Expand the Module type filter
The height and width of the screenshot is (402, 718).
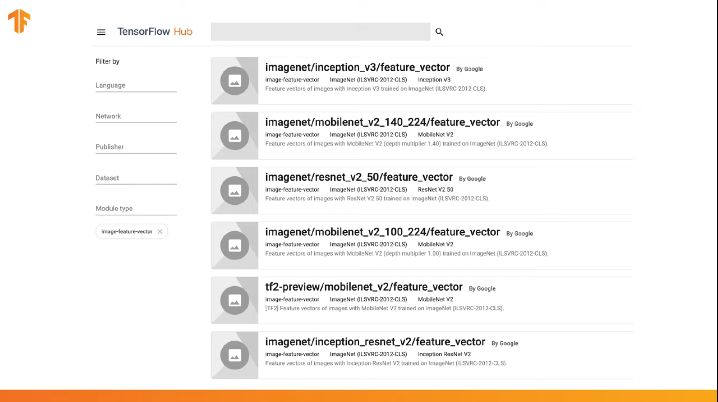136,209
